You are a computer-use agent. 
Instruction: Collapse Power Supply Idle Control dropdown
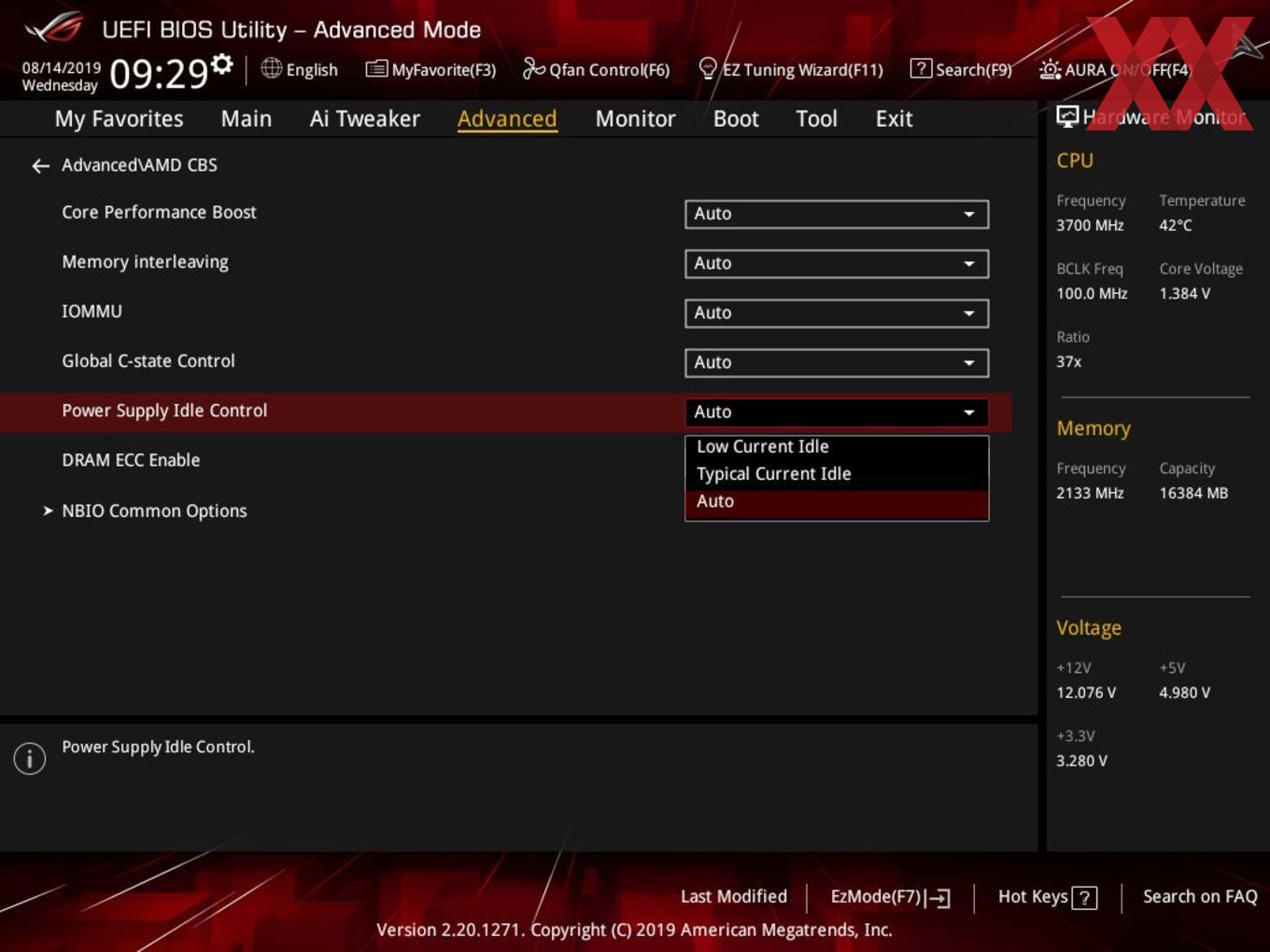click(837, 412)
